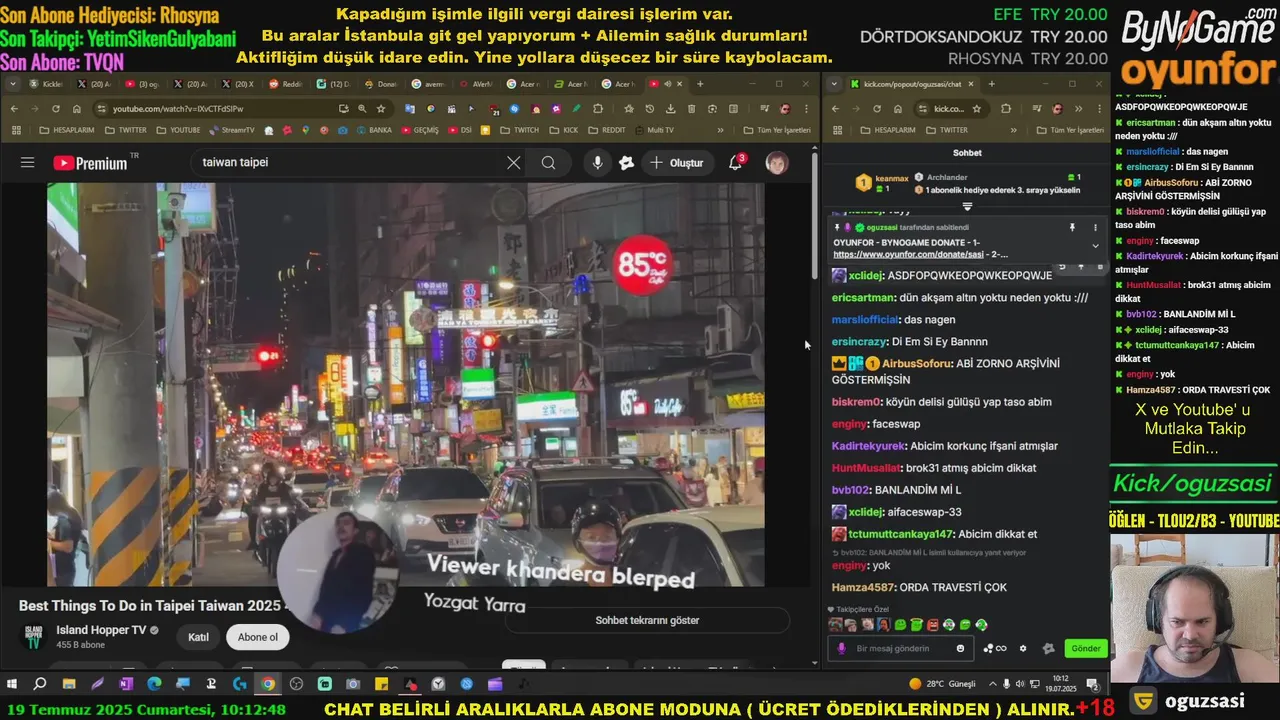Open the REDDIT bookmarks folder
The height and width of the screenshot is (720, 1280).
pyautogui.click(x=608, y=130)
